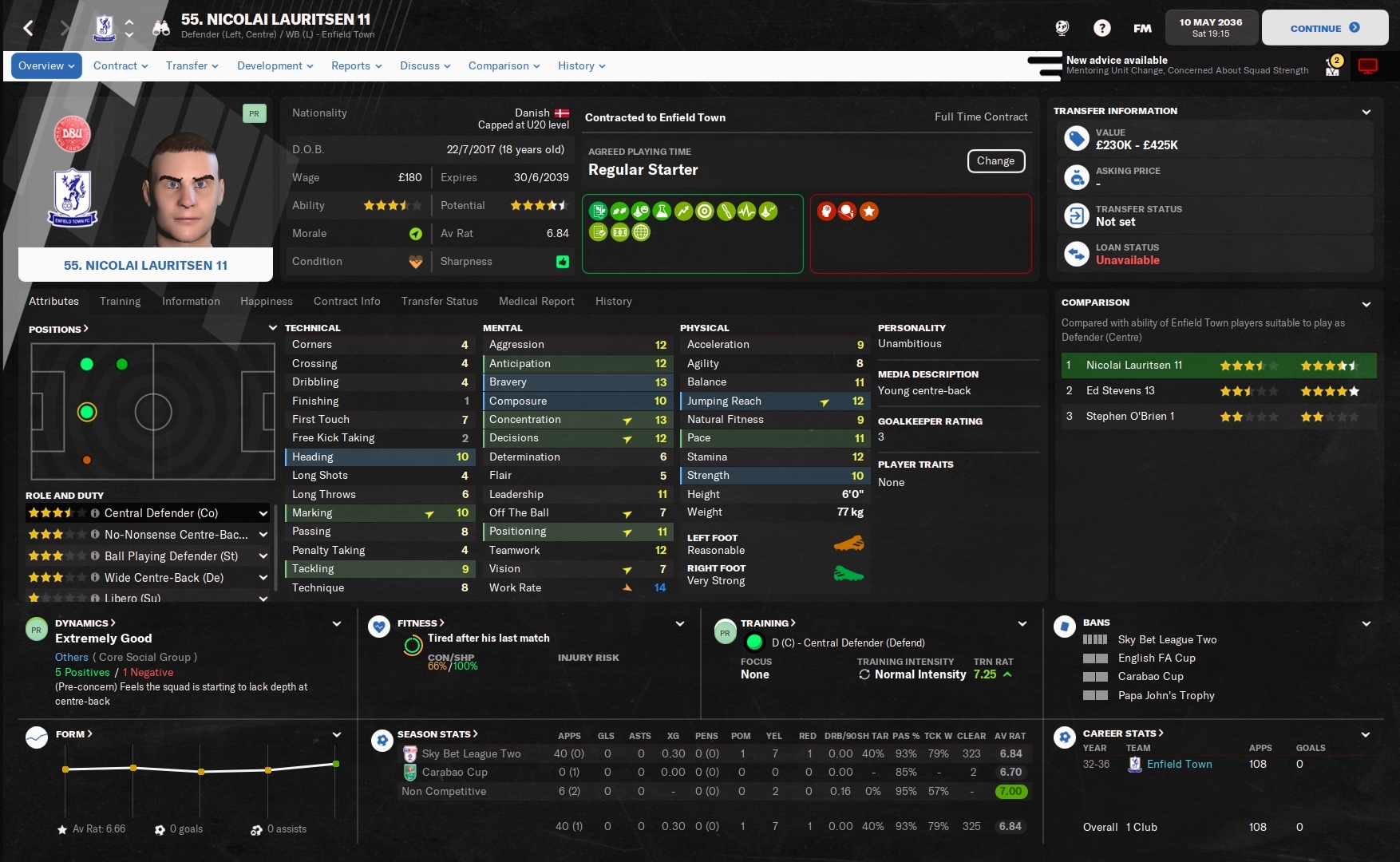This screenshot has width=1400, height=862.
Task: Click the target bullseye positive icon
Action: click(x=704, y=212)
